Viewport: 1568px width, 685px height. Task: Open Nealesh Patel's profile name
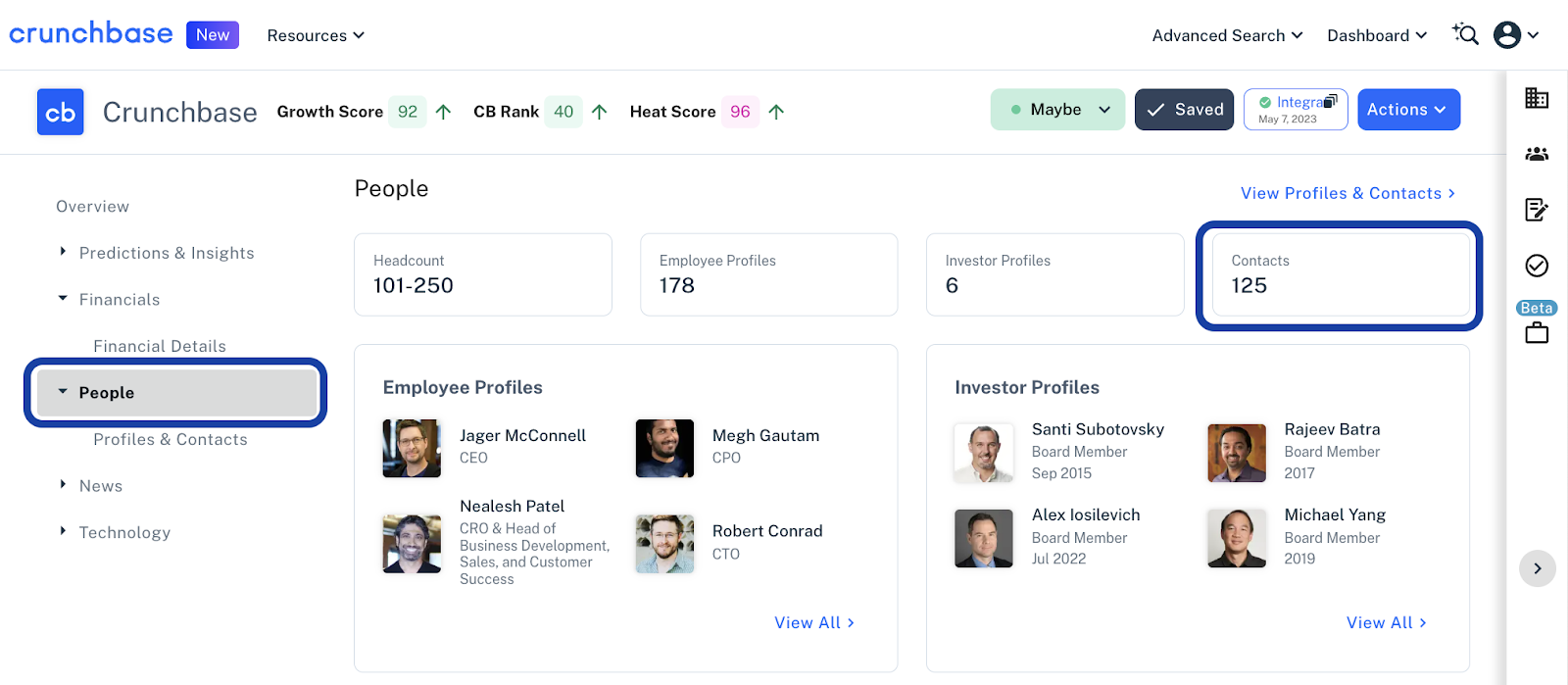tap(512, 507)
